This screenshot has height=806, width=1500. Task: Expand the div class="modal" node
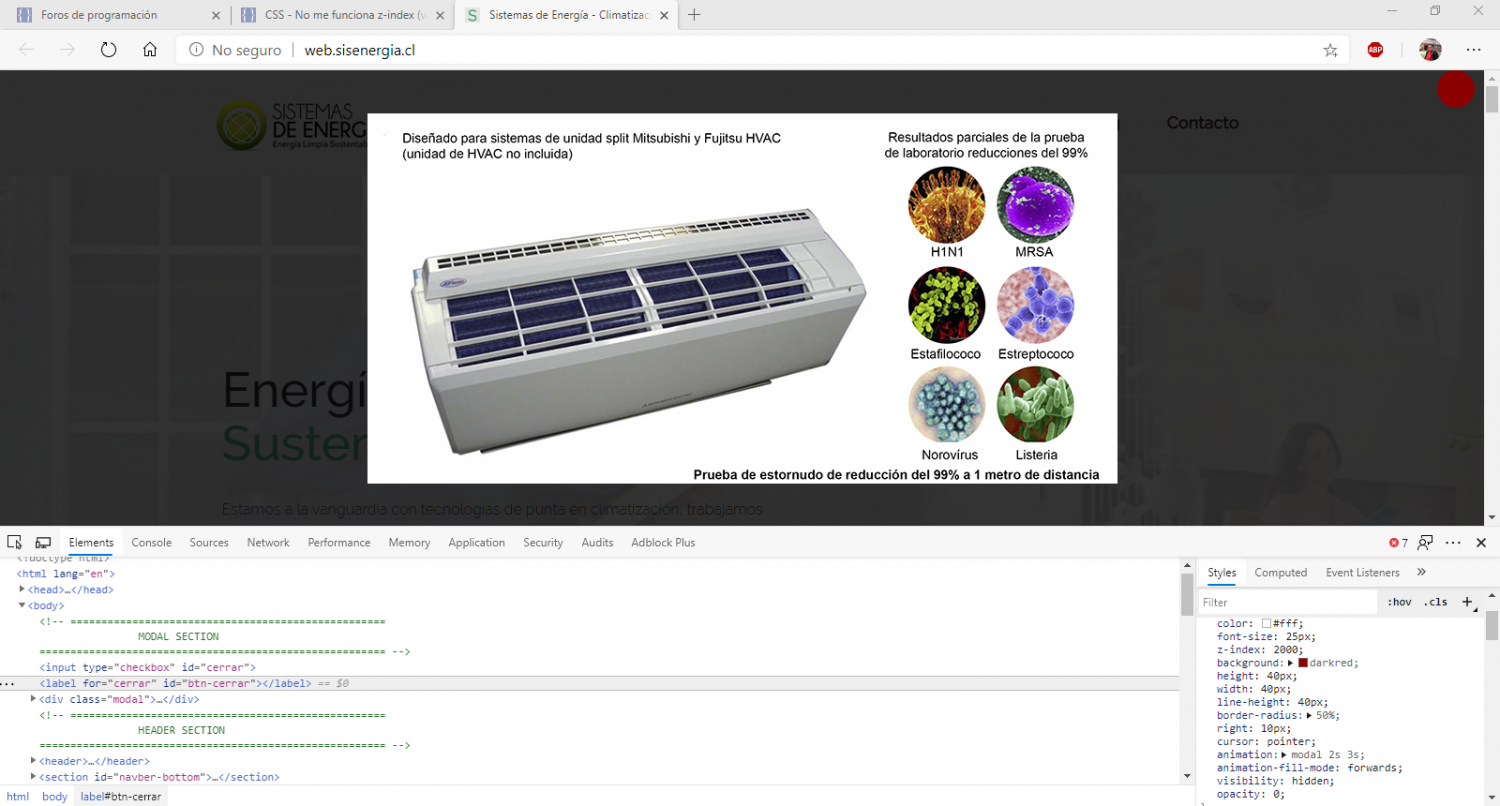point(34,699)
